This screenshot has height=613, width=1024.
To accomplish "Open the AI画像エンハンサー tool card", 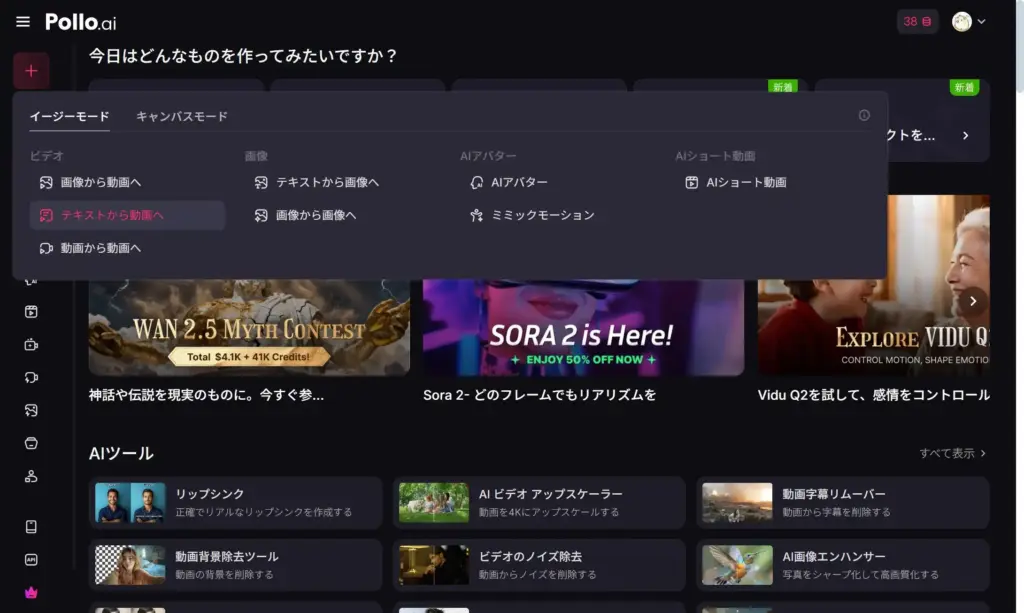I will click(x=842, y=564).
